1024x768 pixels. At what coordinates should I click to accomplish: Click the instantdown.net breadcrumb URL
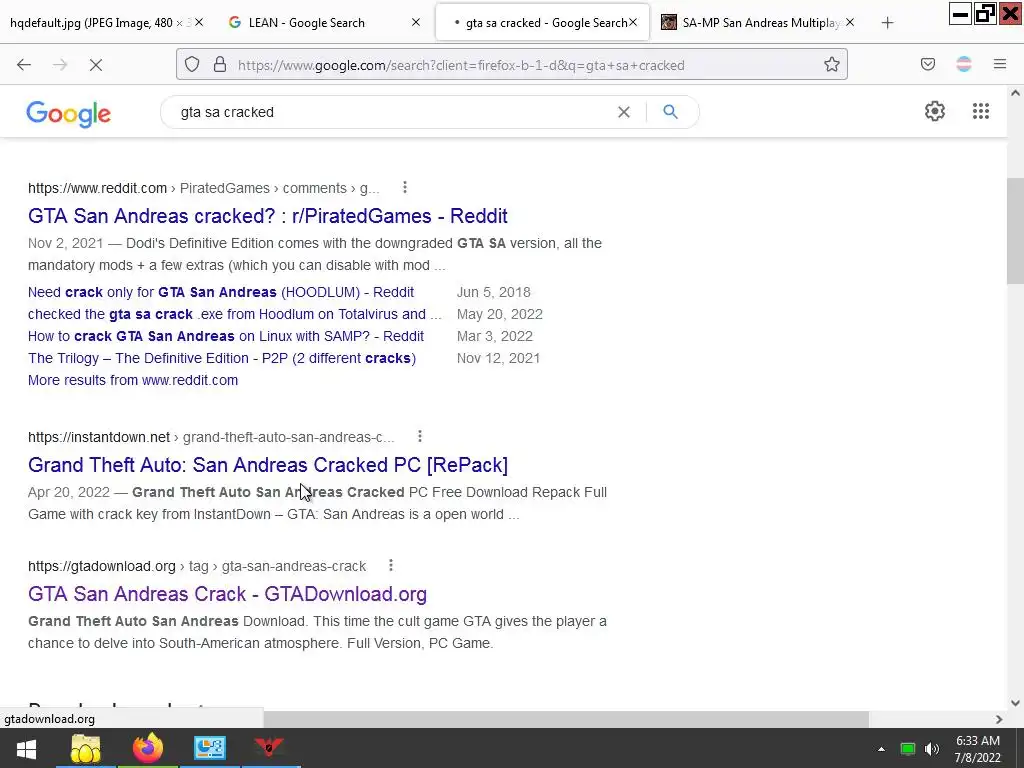[x=211, y=437]
